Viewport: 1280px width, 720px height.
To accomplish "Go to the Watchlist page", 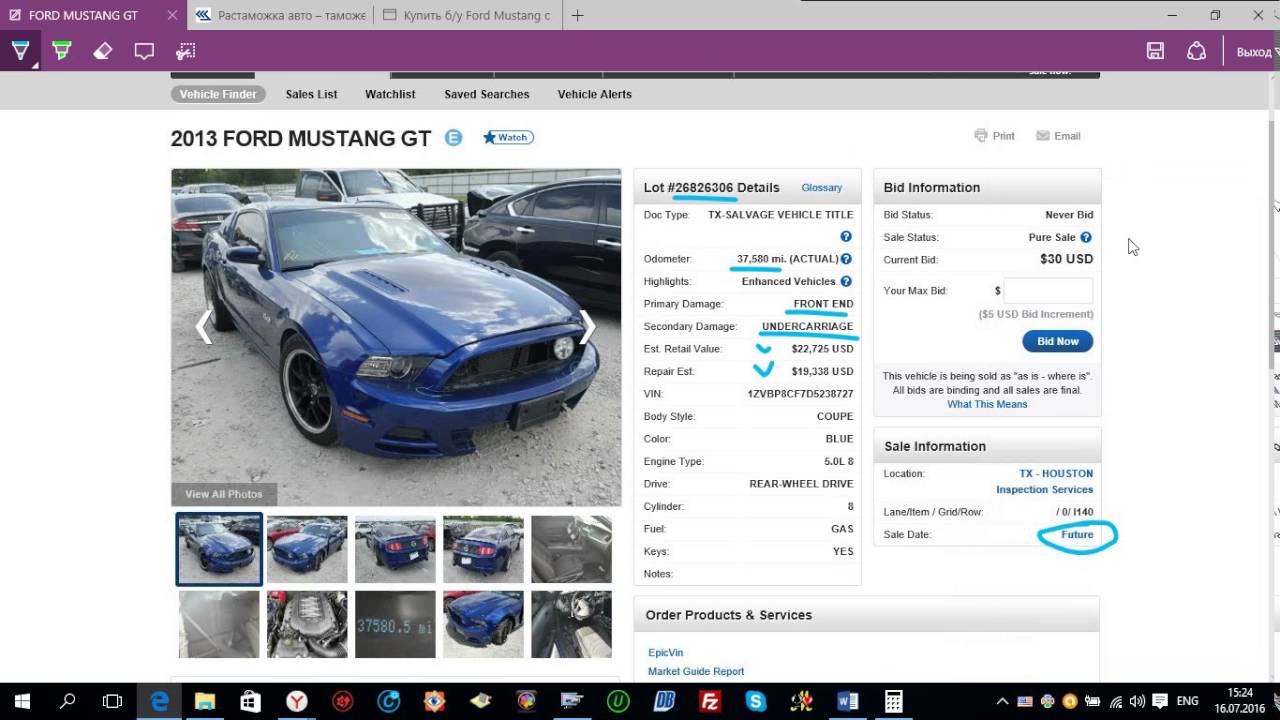I will [390, 94].
